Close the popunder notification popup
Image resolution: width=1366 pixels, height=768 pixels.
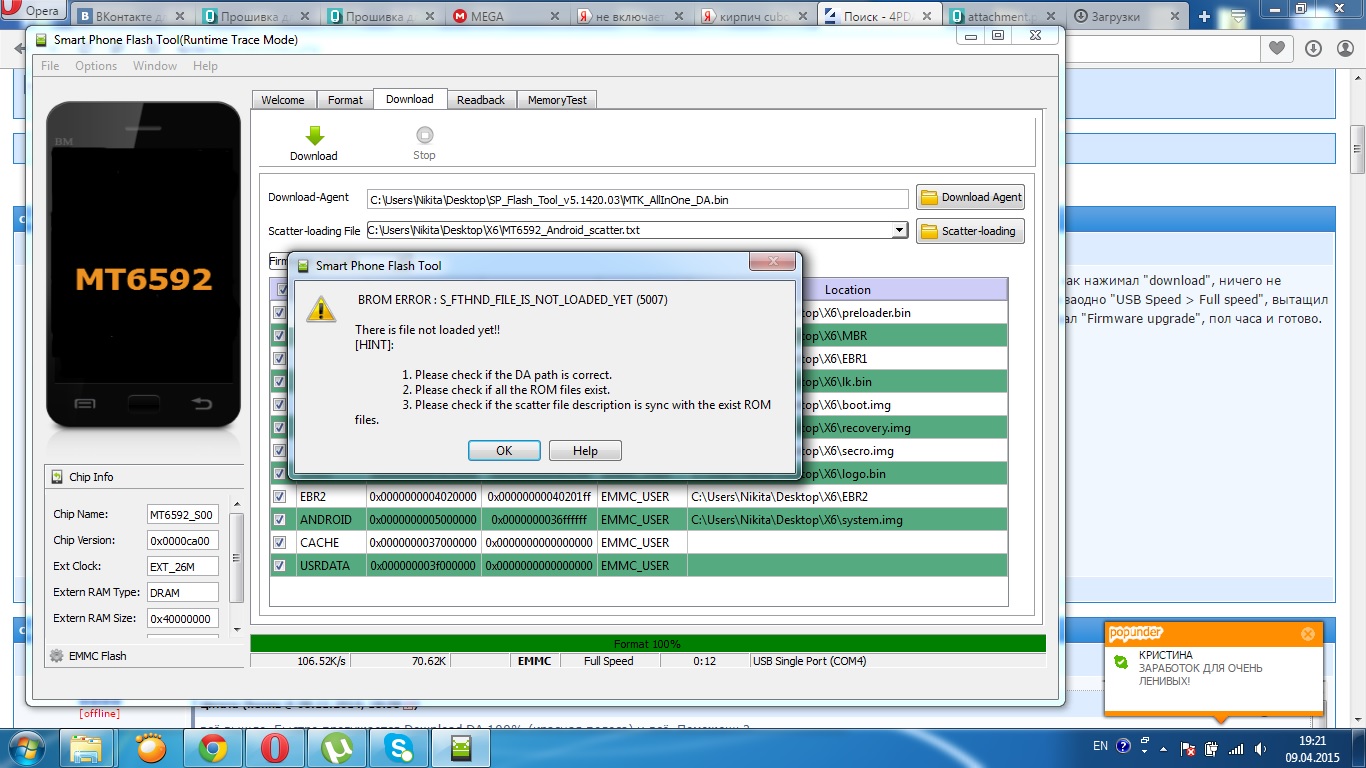pyautogui.click(x=1307, y=634)
